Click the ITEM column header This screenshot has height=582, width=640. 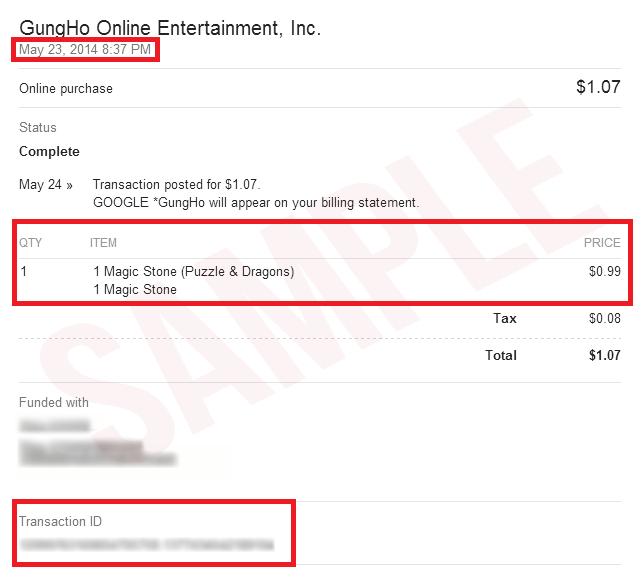click(x=103, y=243)
